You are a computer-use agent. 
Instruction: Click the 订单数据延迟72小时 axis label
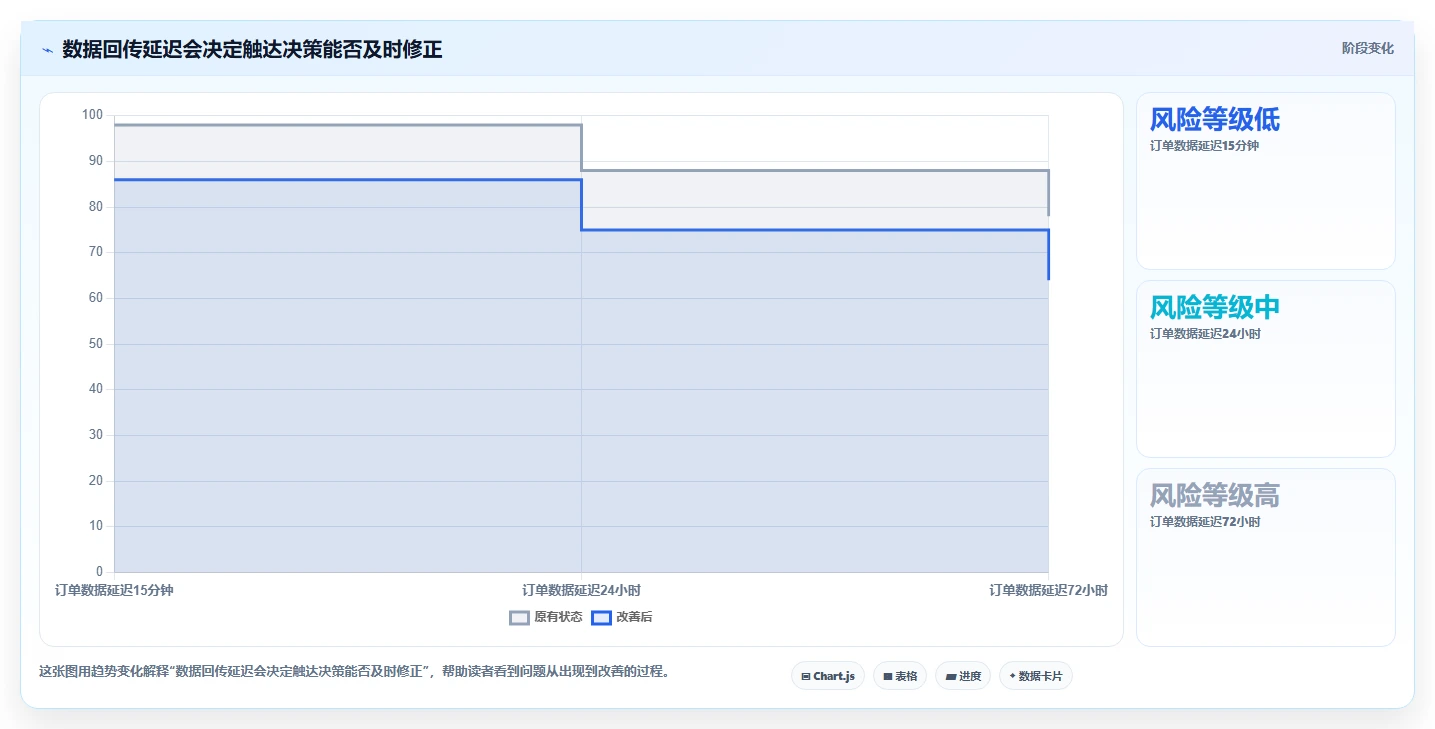1048,590
